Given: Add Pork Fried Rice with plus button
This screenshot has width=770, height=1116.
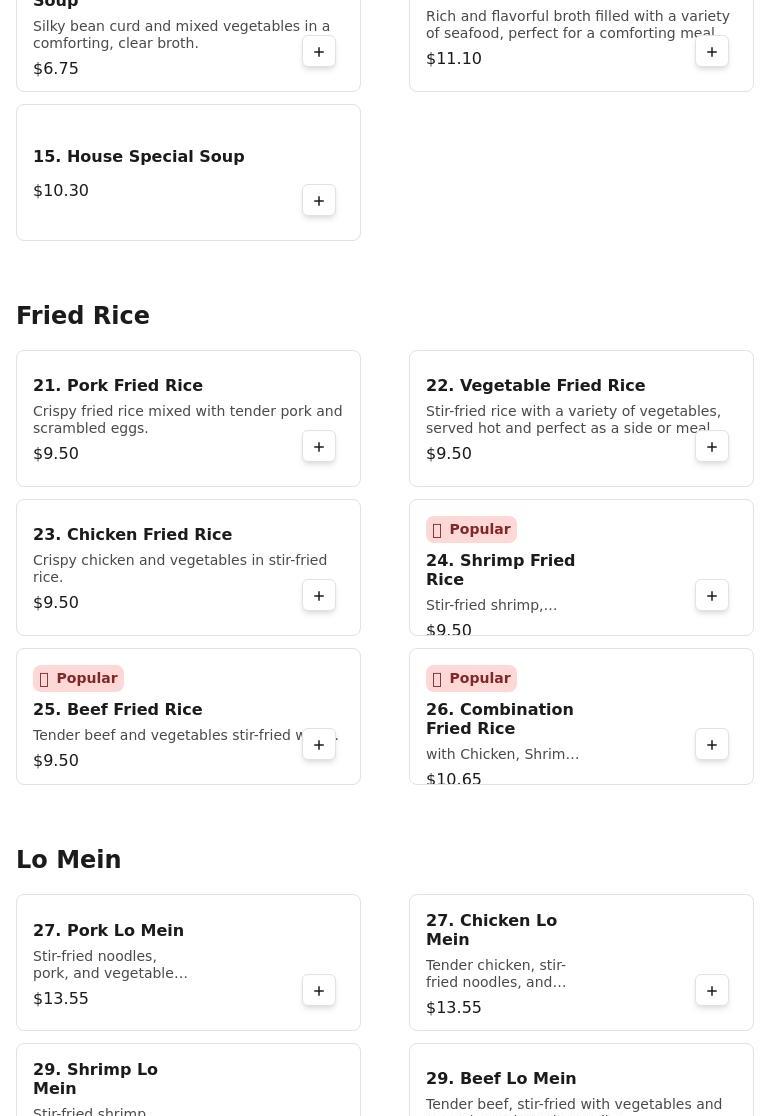Looking at the screenshot, I should [319, 447].
